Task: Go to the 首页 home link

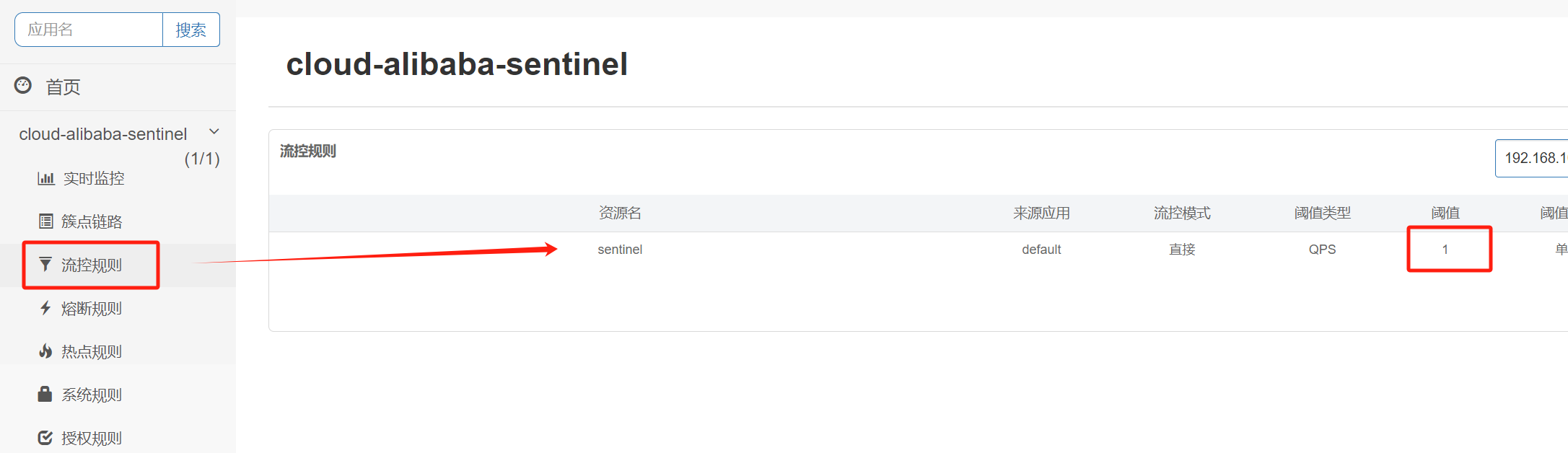Action: click(x=63, y=87)
